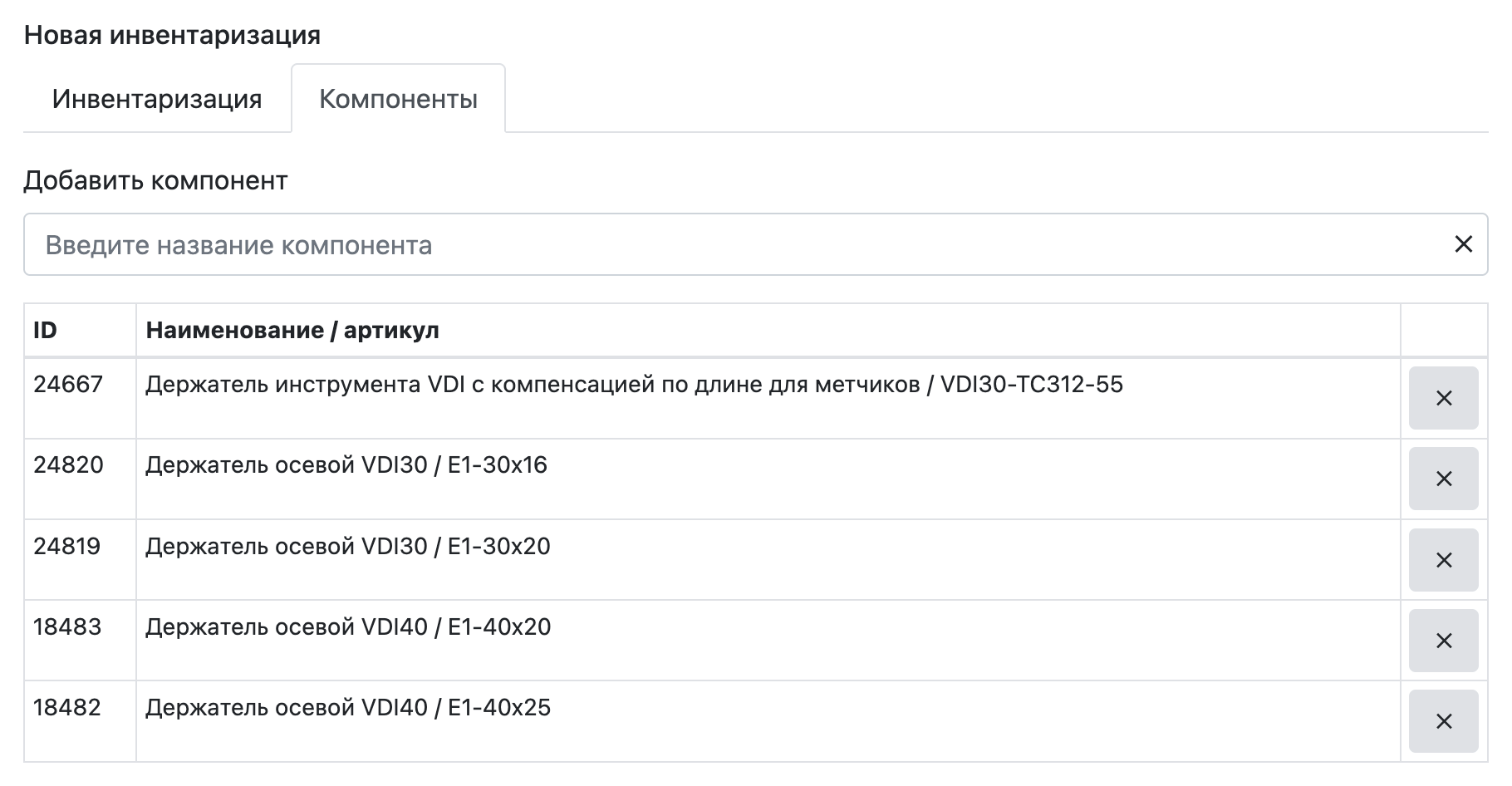Click the ID cell 18483
Image resolution: width=1512 pixels, height=786 pixels.
(67, 627)
